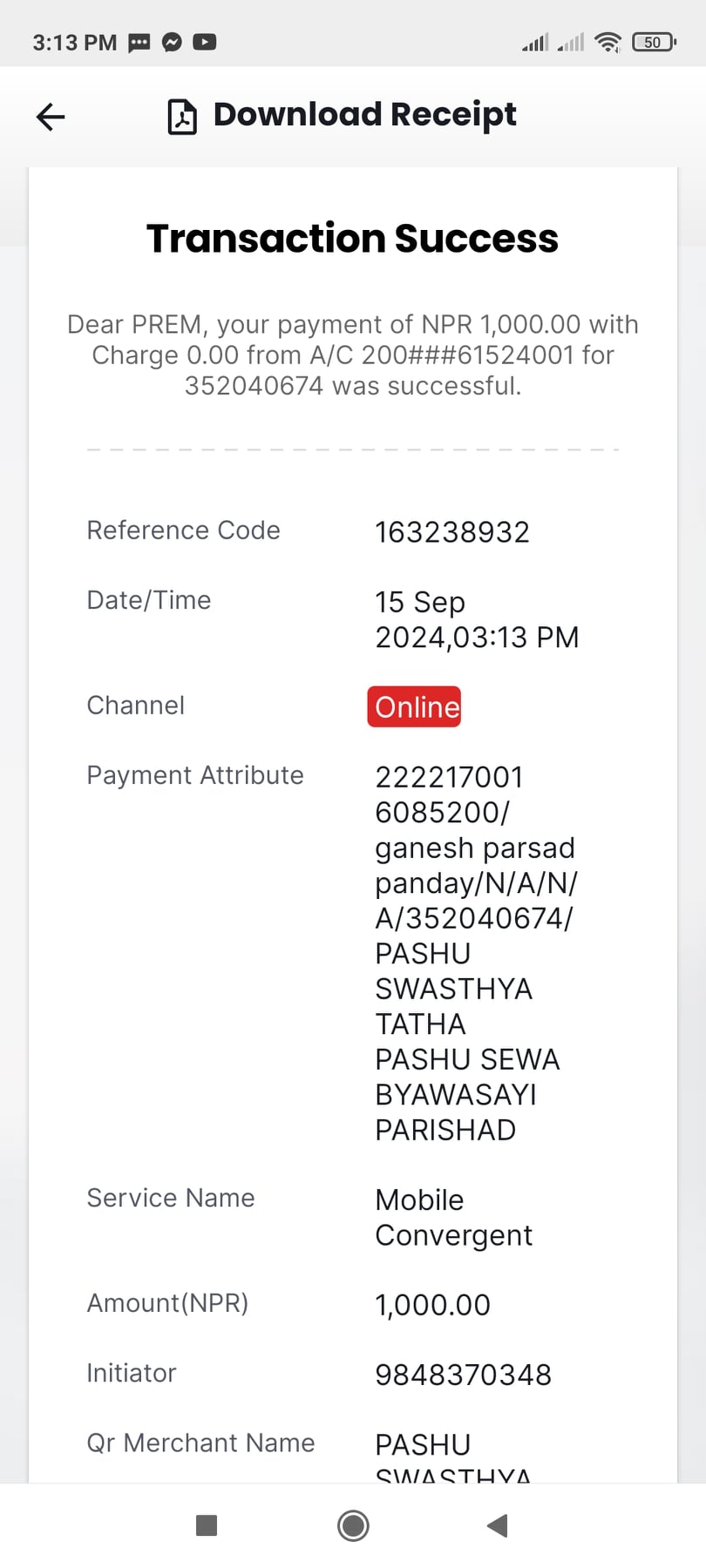The image size is (706, 1568).
Task: Tap the triangle back navigation button
Action: point(498,1525)
